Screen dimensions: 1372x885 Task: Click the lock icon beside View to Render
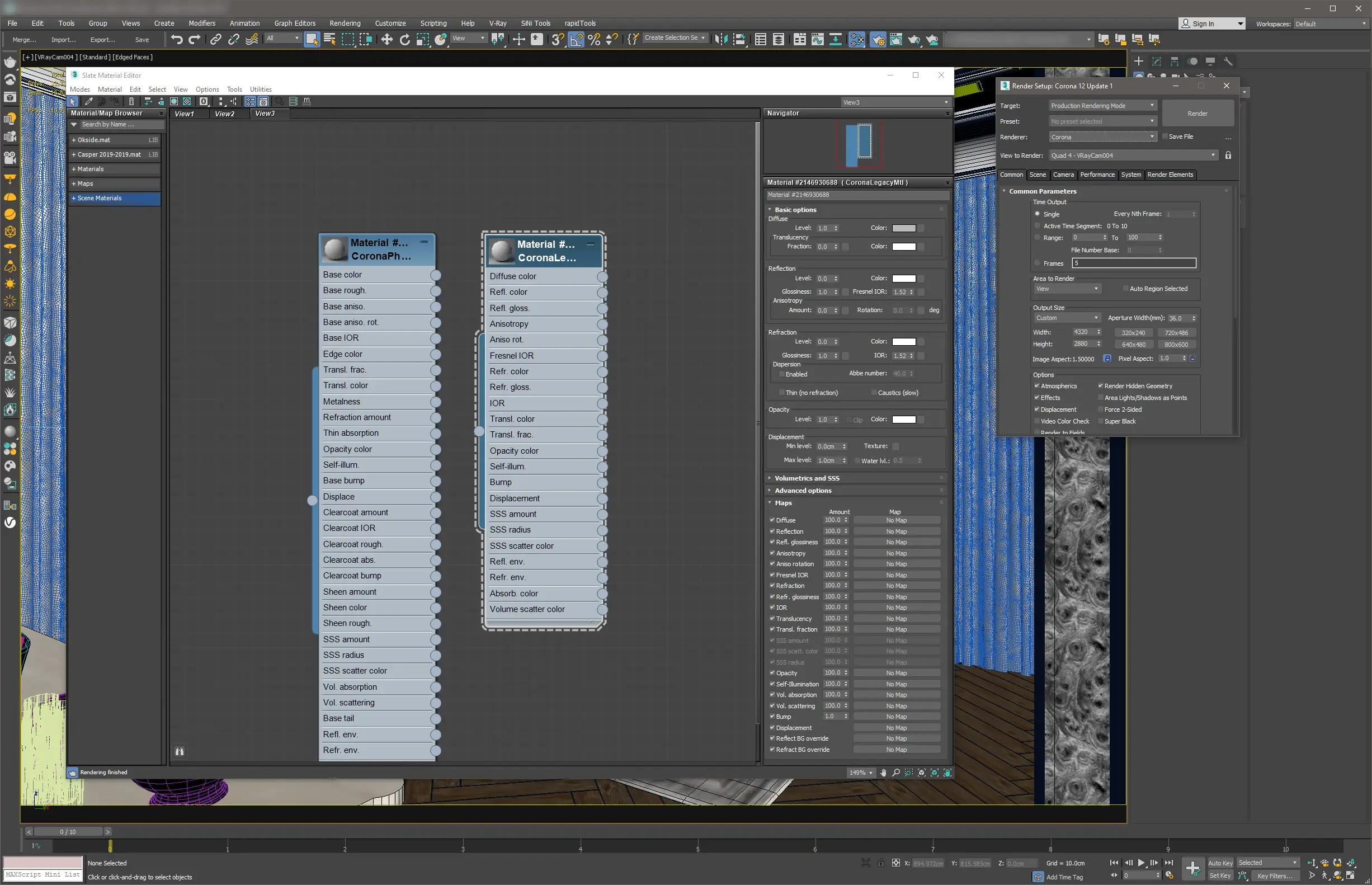(1228, 155)
